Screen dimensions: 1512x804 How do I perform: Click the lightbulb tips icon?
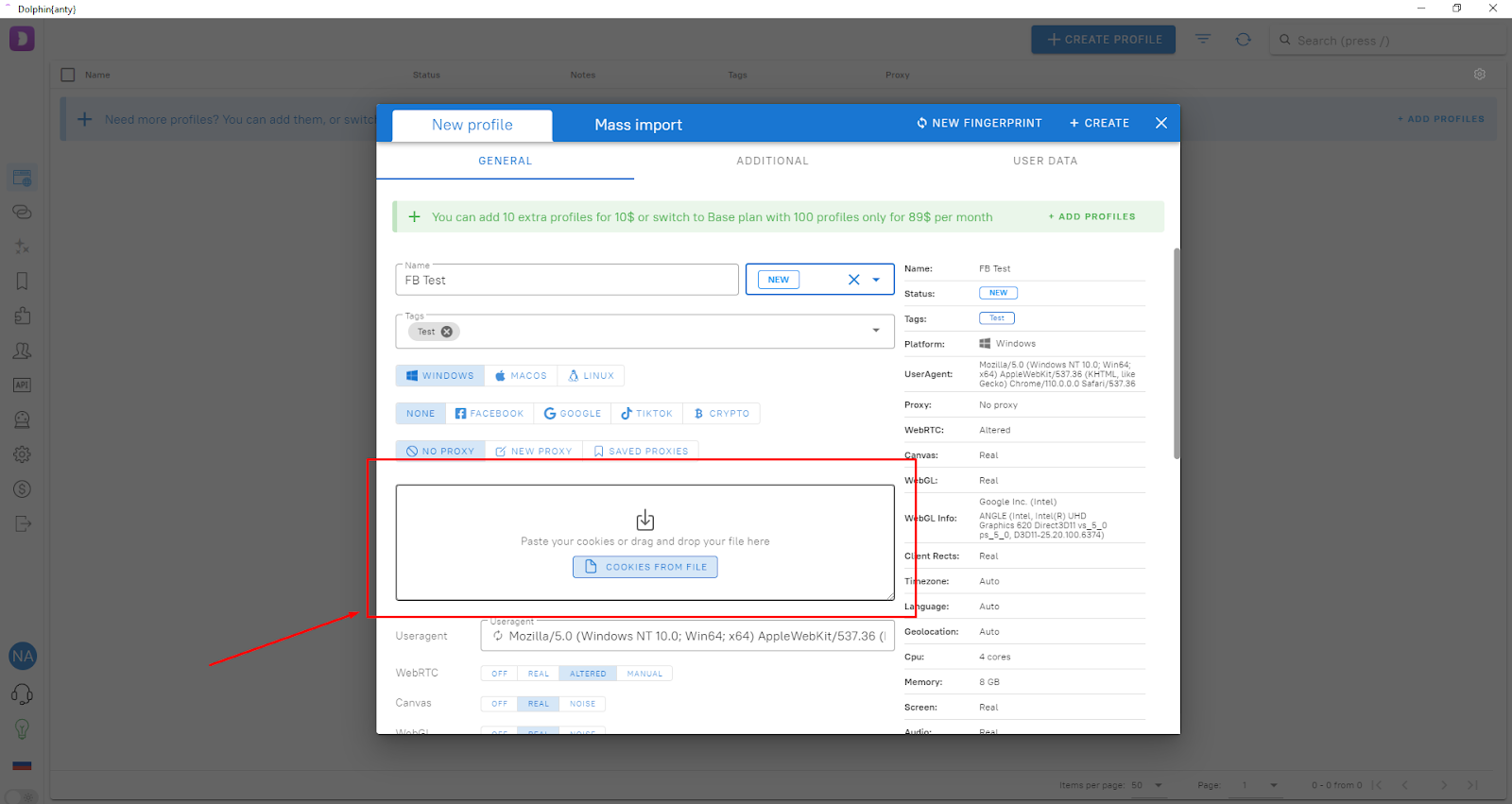coord(22,729)
